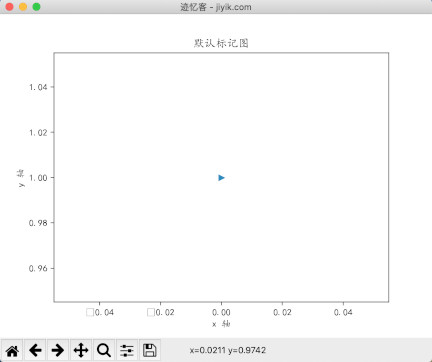The image size is (432, 362).
Task: Minimize the window with the yellow button
Action: tap(23, 7)
